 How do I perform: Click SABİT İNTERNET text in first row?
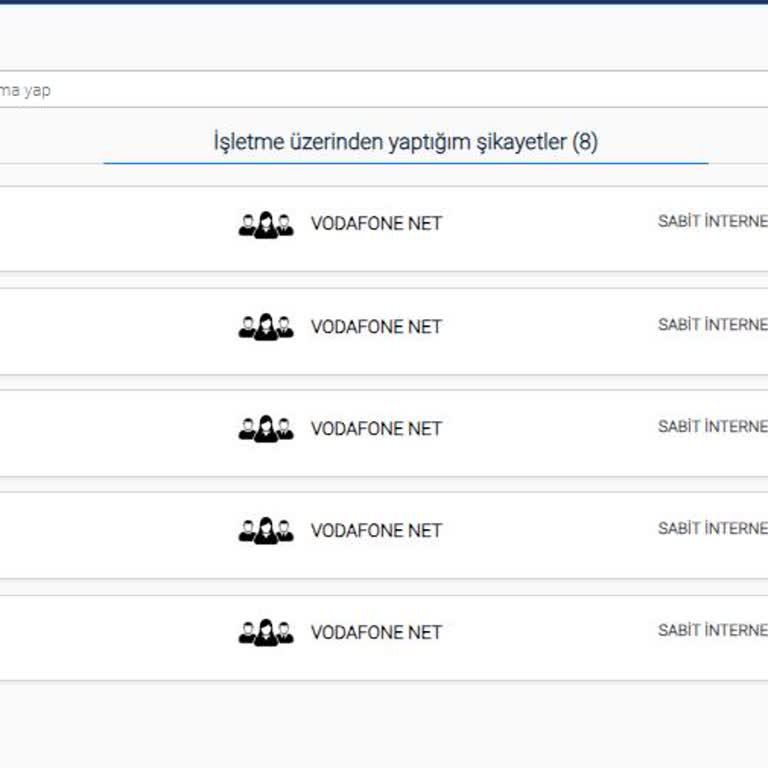point(713,221)
